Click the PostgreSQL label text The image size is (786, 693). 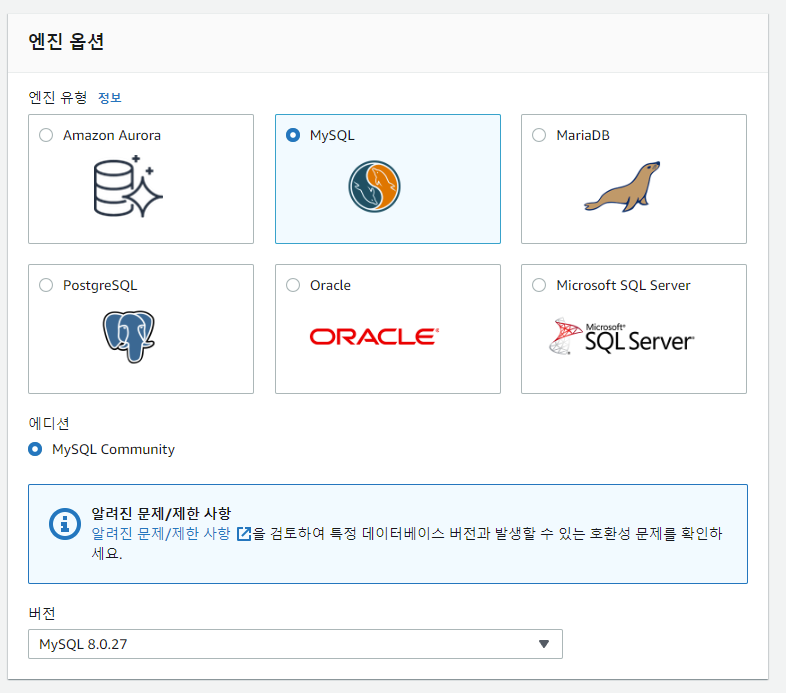[100, 285]
